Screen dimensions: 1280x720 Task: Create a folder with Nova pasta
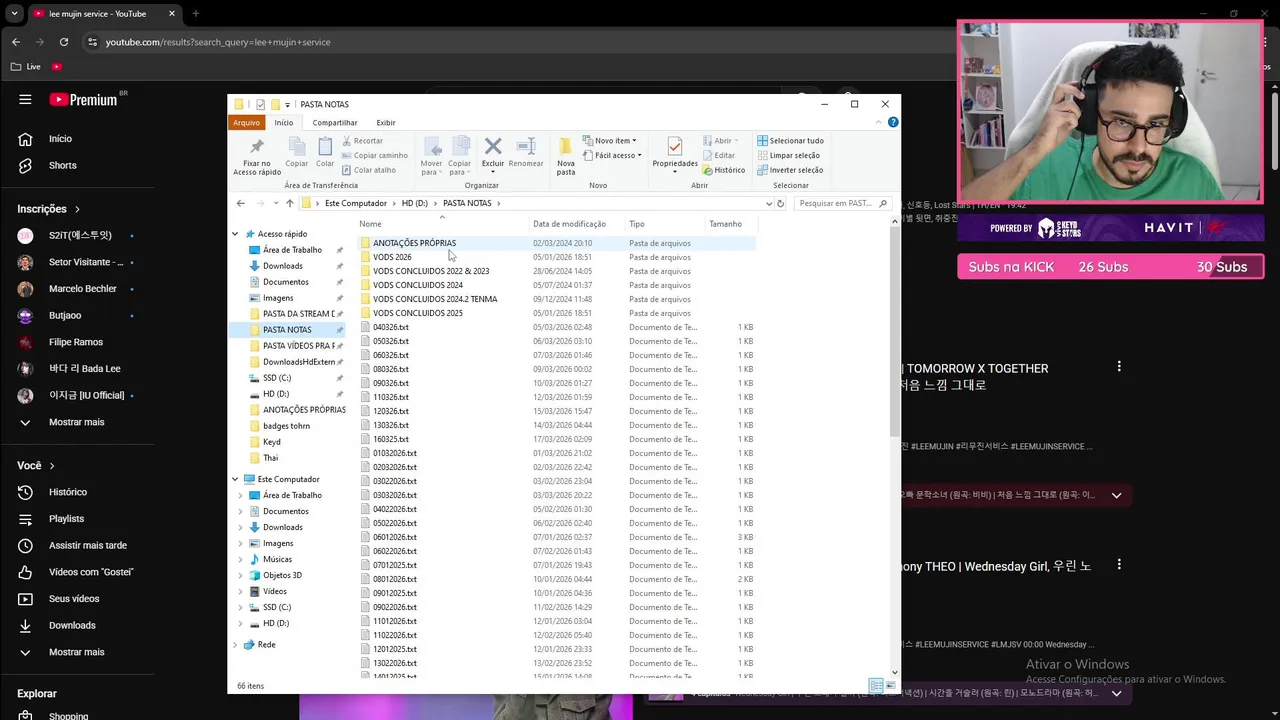pyautogui.click(x=566, y=155)
